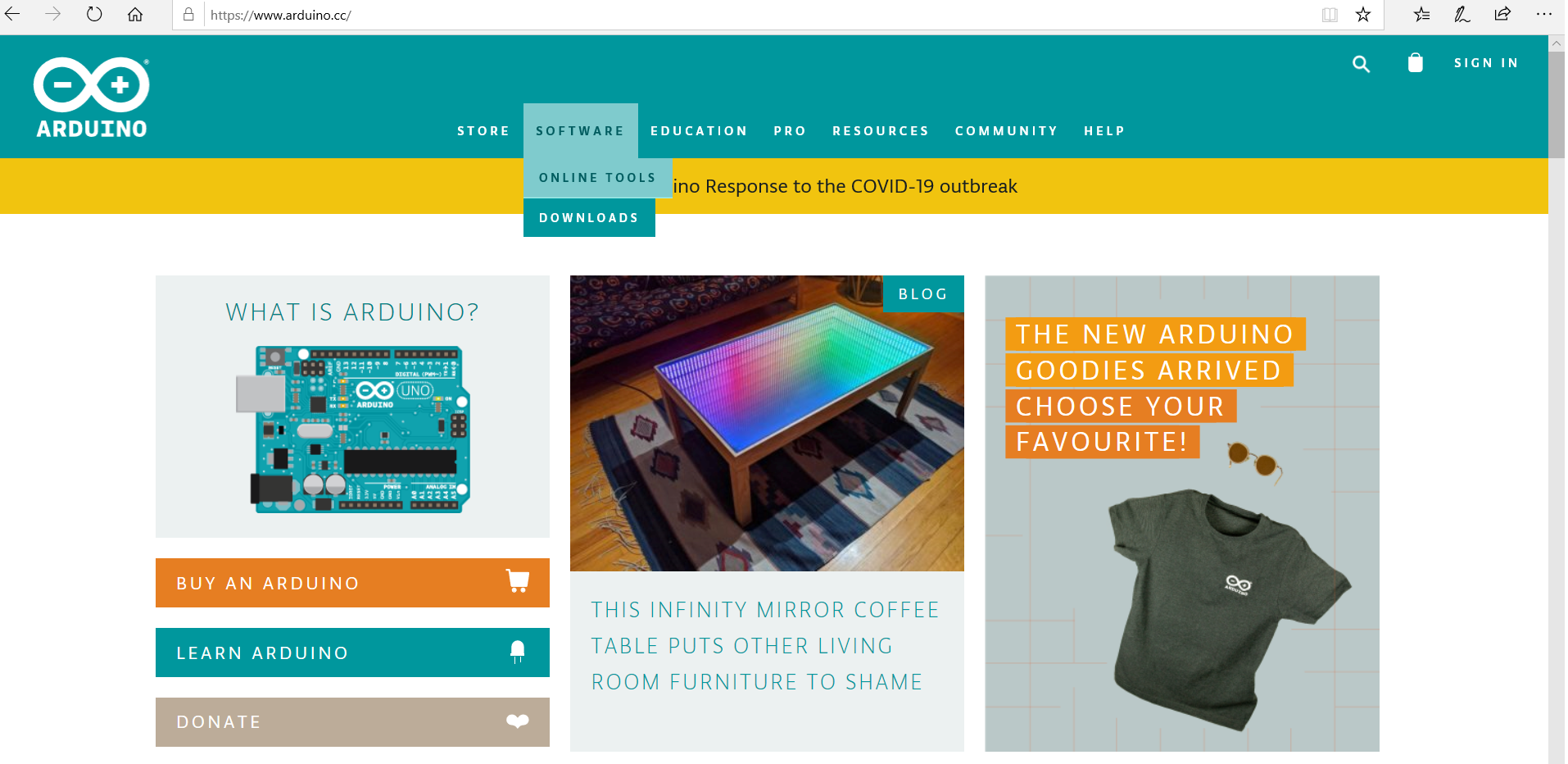The width and height of the screenshot is (1568, 764).
Task: Open the Add notes pen icon
Action: click(x=1462, y=14)
